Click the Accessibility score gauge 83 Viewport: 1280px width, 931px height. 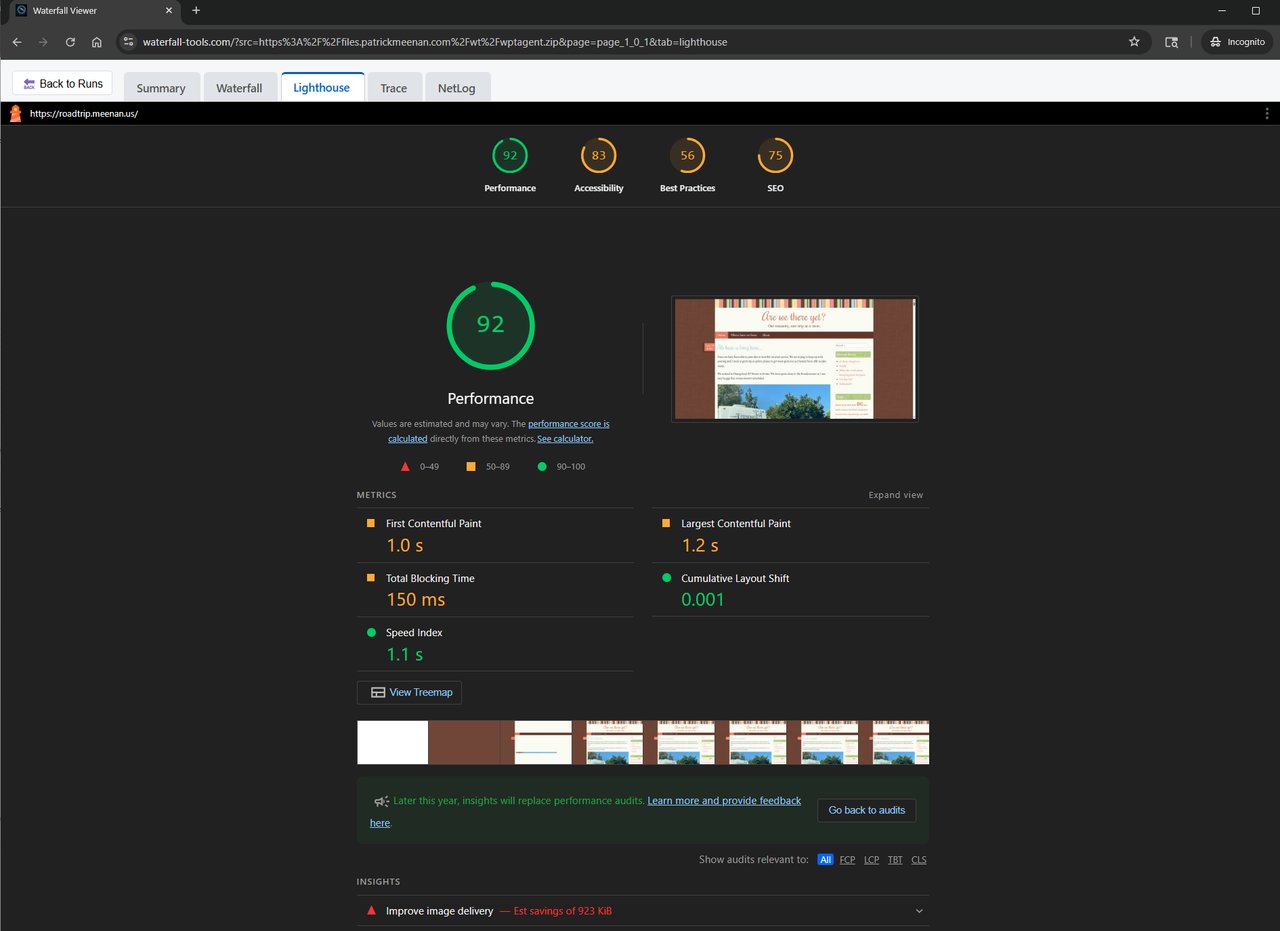(598, 156)
